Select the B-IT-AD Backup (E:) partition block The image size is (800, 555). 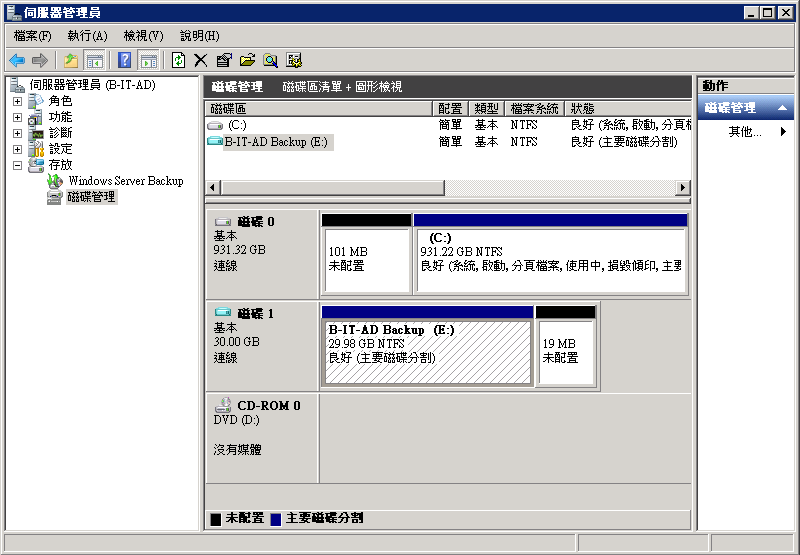pyautogui.click(x=428, y=346)
